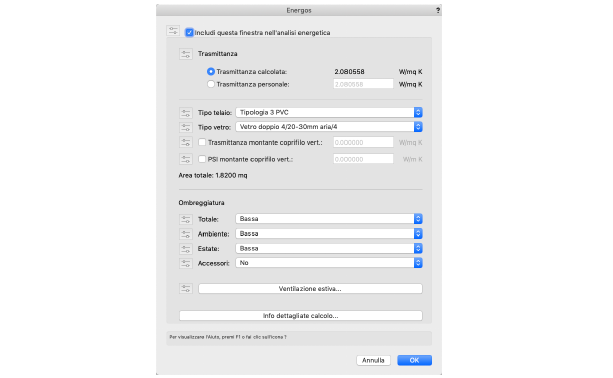Image resolution: width=613 pixels, height=378 pixels.
Task: Click the Ventilazione estiva... button
Action: [310, 289]
